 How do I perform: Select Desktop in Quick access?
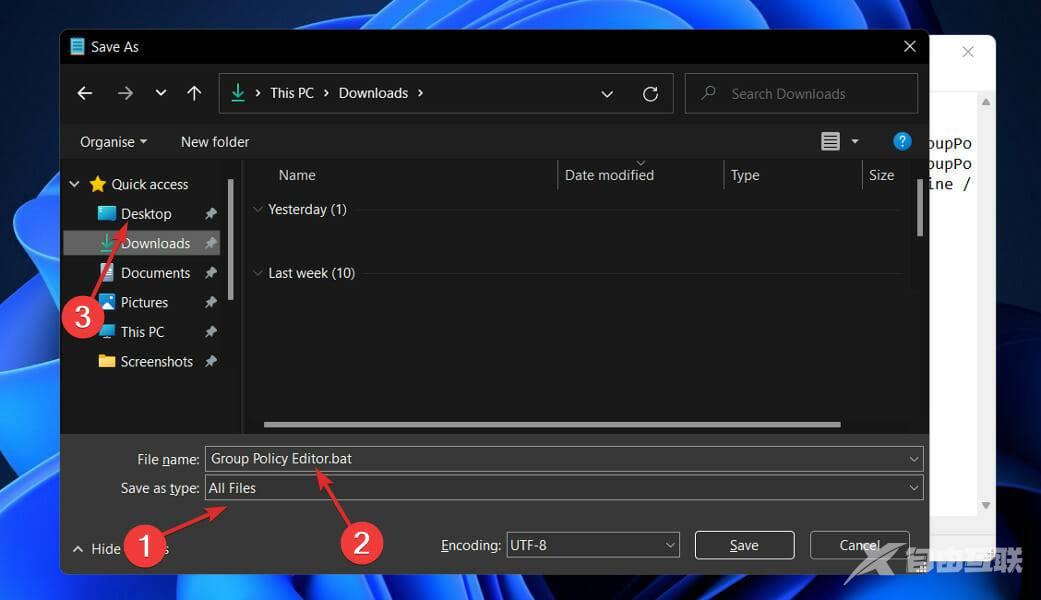(x=146, y=214)
